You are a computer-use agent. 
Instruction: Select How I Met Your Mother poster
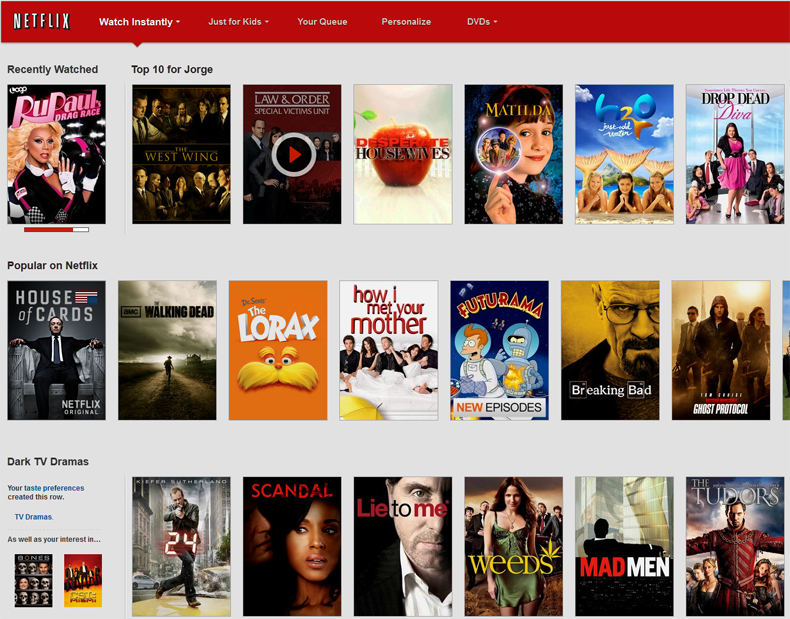point(389,350)
